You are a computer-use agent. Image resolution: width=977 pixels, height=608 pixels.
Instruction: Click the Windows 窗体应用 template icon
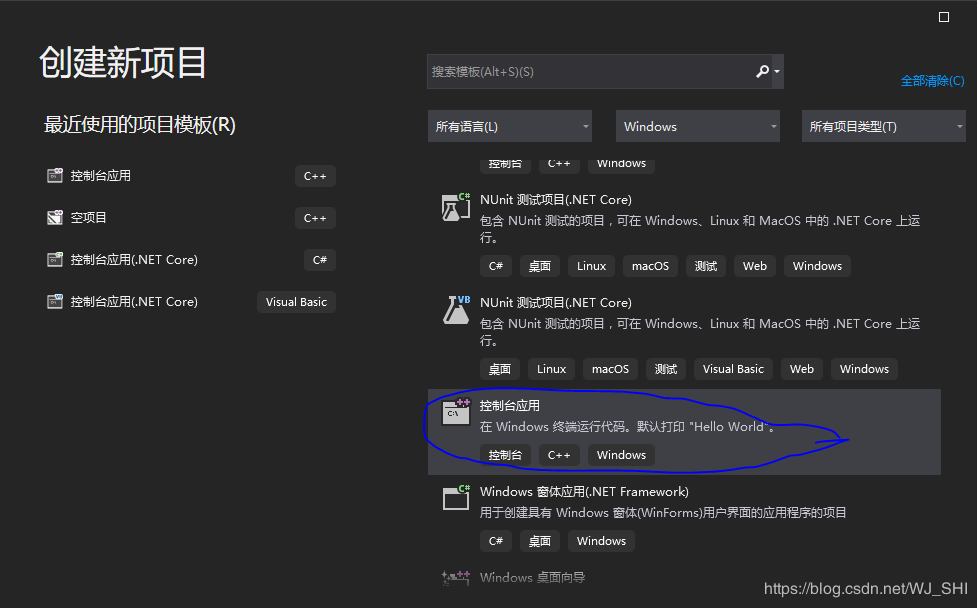[x=455, y=497]
